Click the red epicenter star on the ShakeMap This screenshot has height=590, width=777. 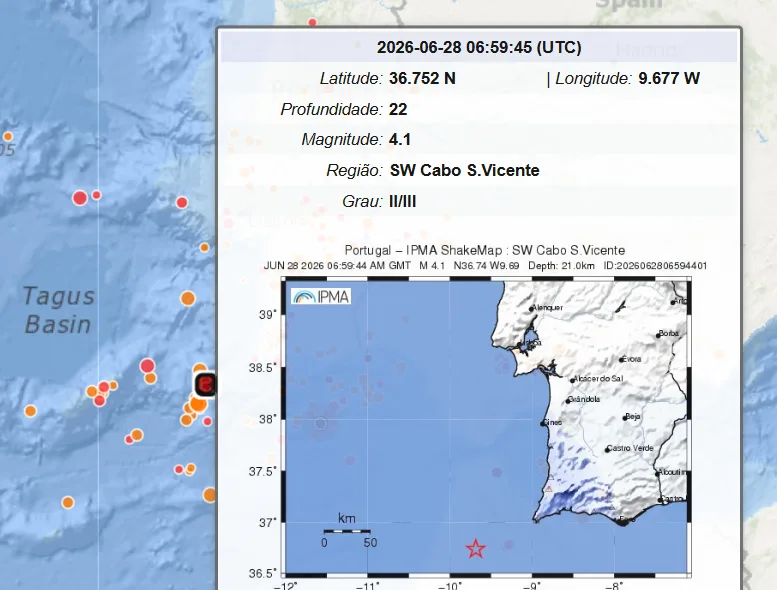click(476, 548)
